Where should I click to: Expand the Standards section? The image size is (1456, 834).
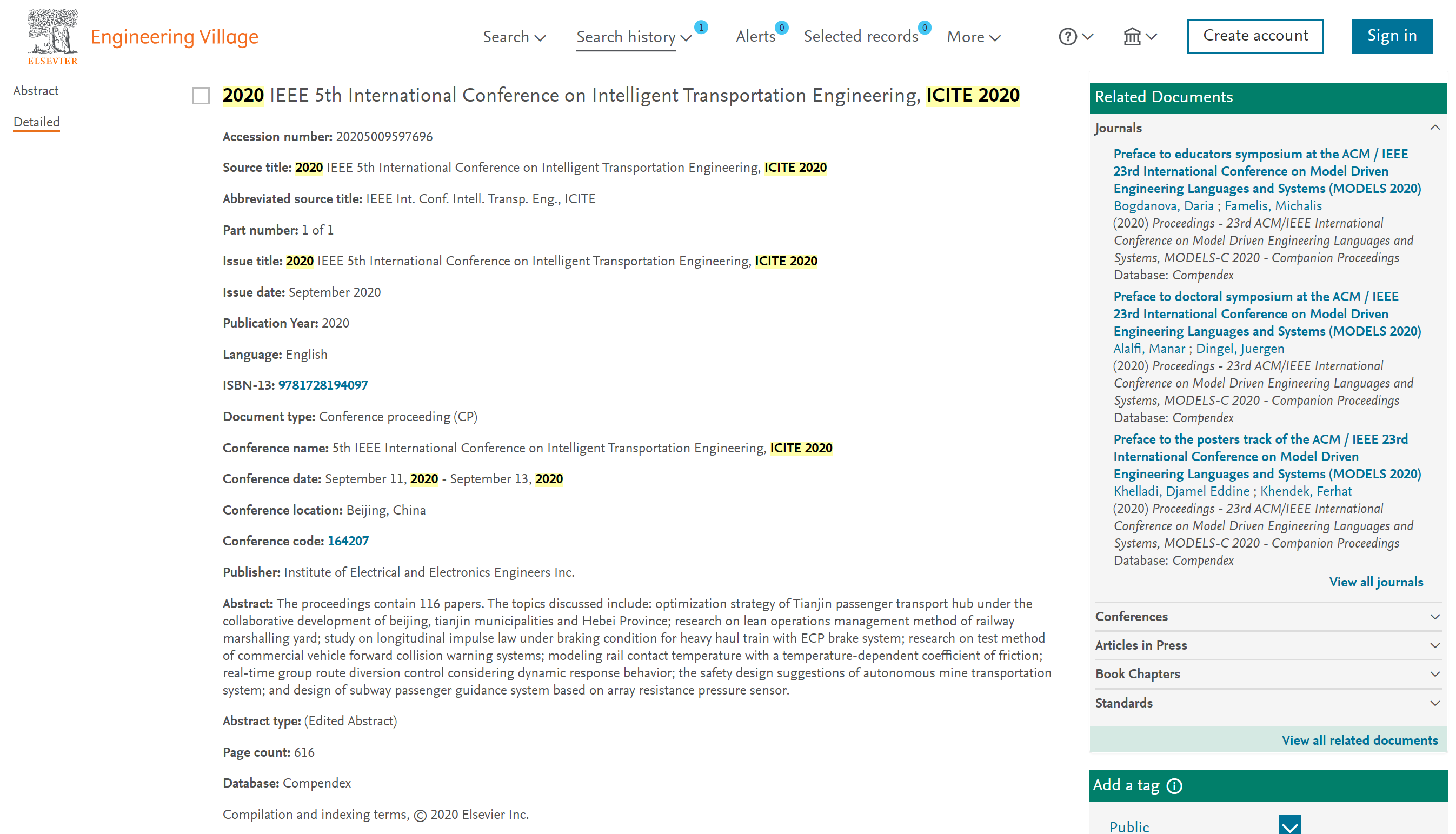point(1435,703)
